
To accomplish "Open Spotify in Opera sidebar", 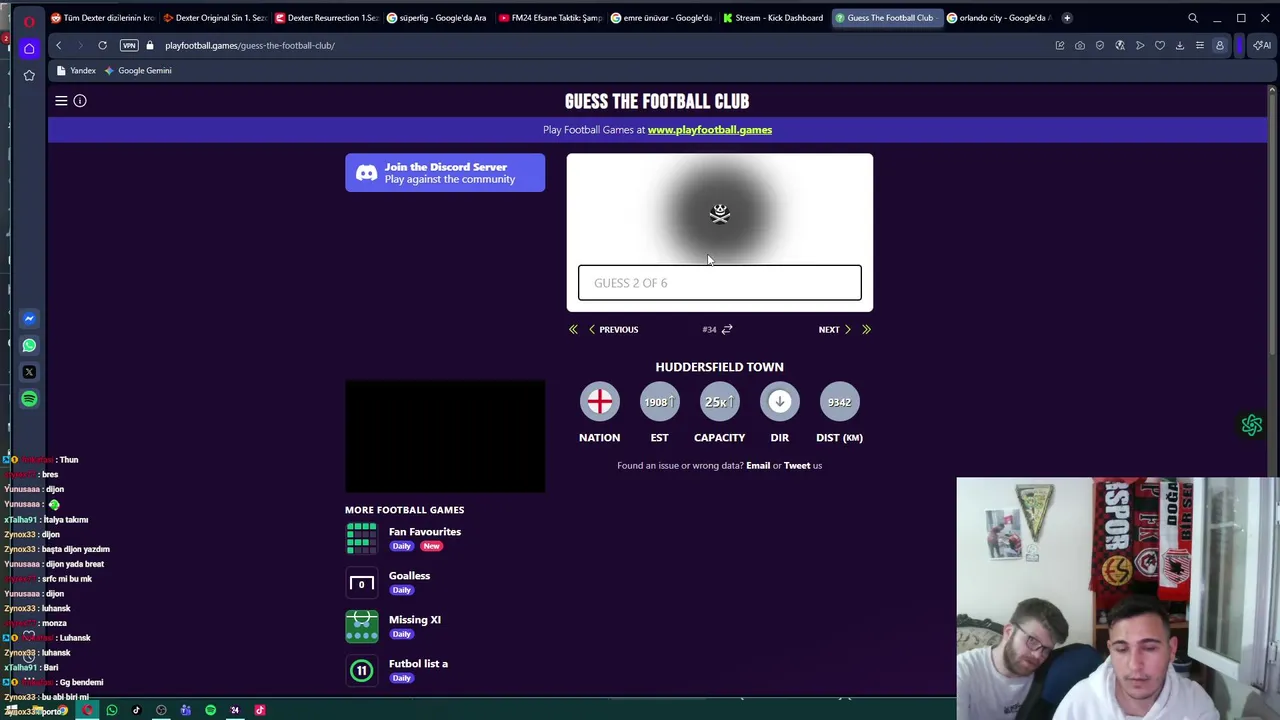I will (29, 399).
